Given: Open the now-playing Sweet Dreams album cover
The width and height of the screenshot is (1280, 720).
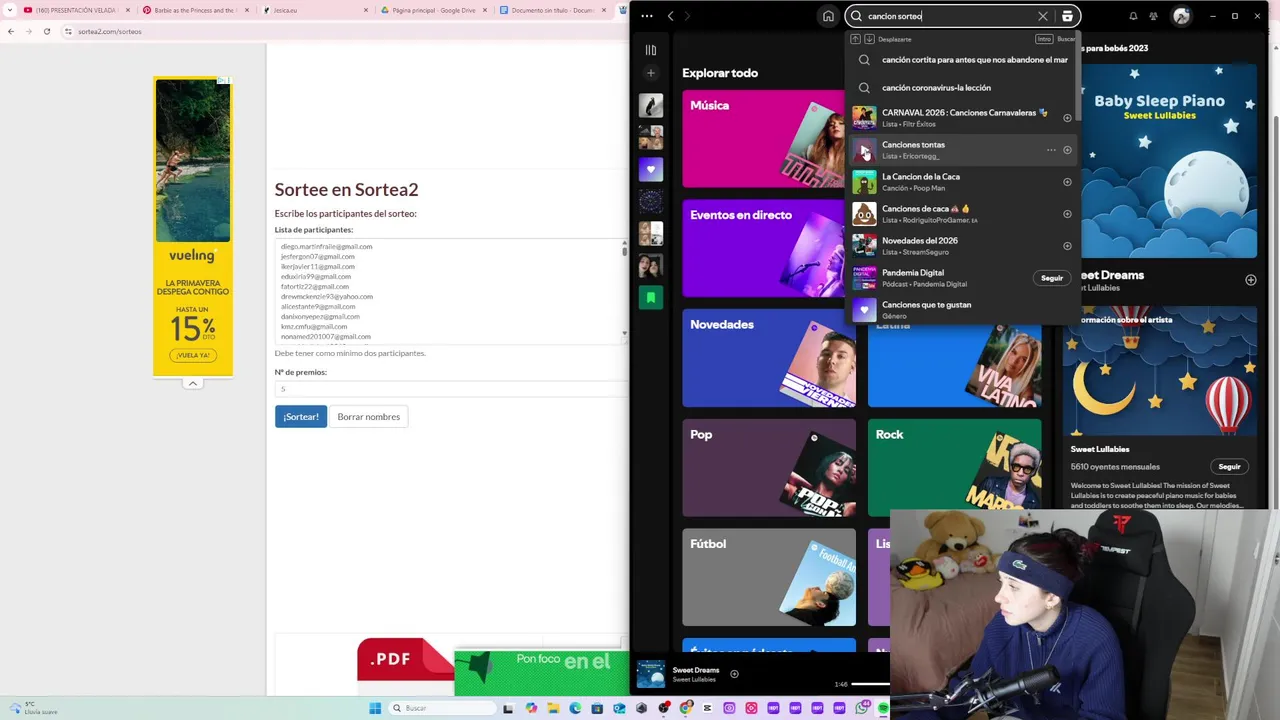Looking at the screenshot, I should [x=651, y=674].
